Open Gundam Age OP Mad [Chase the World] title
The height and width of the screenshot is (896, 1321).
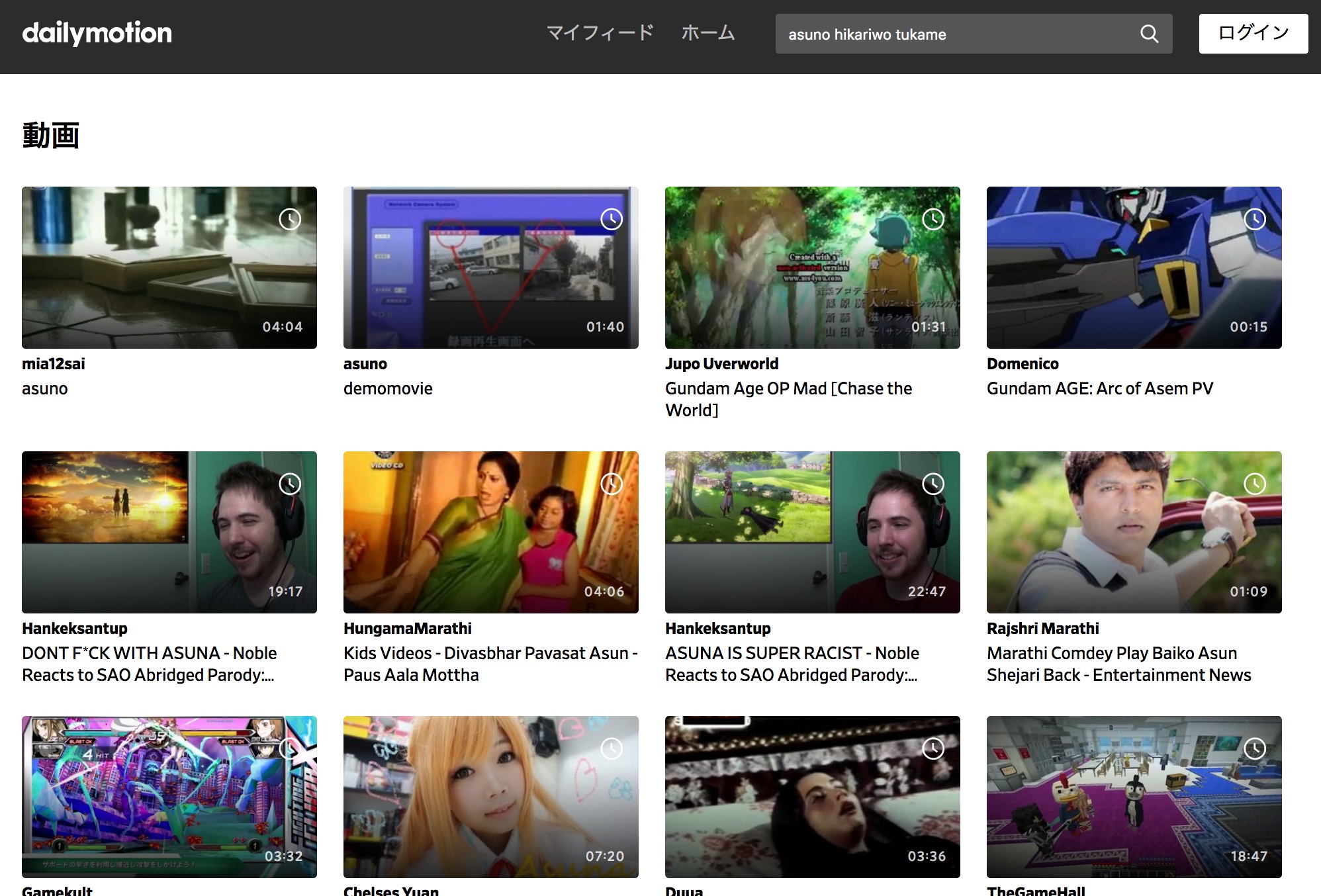[789, 399]
